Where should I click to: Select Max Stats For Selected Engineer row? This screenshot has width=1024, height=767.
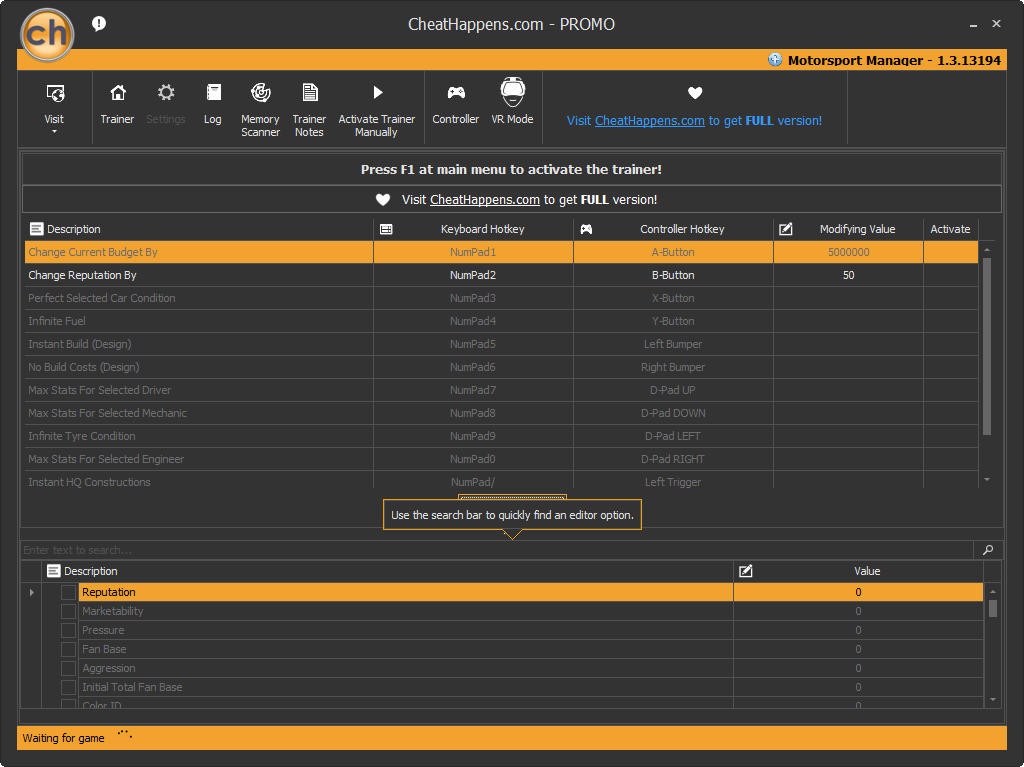501,459
